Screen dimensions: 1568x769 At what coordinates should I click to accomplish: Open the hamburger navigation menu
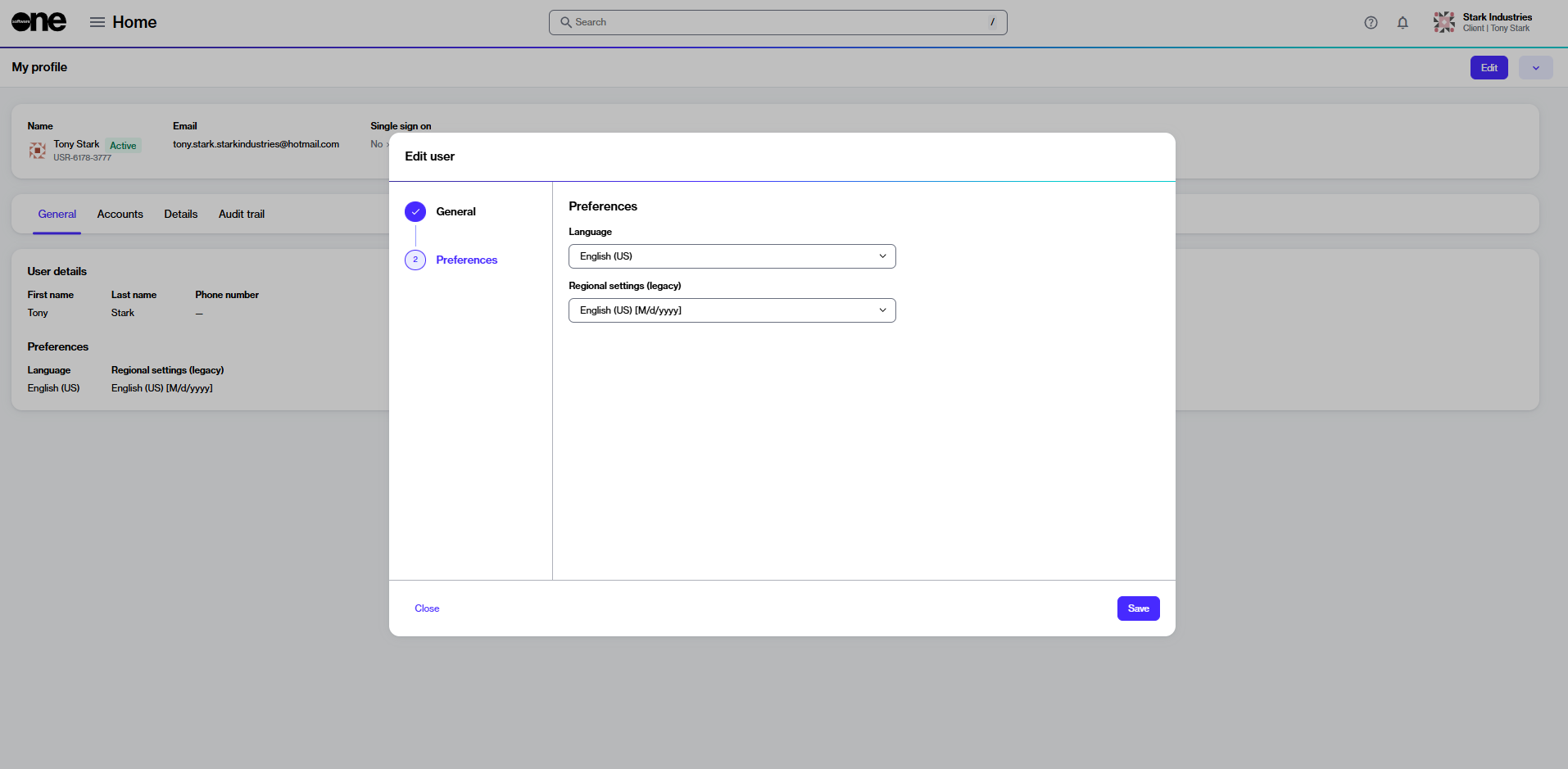[97, 22]
